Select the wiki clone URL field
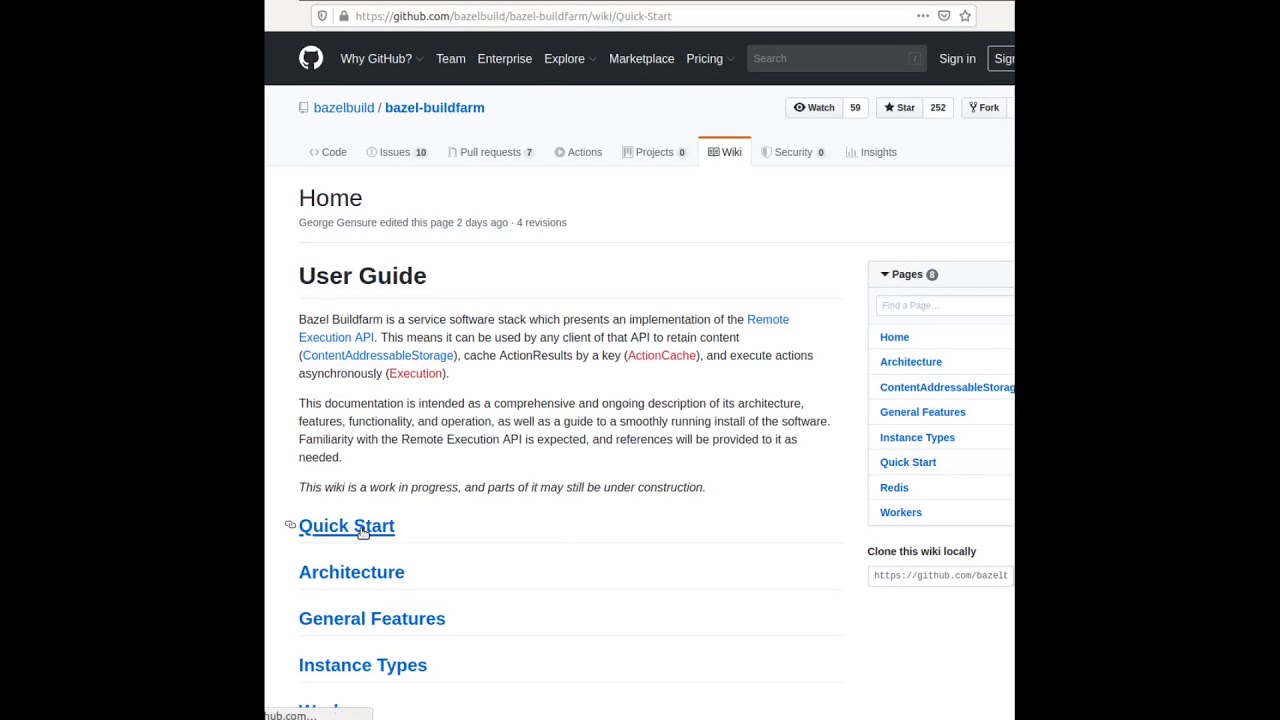This screenshot has height=720, width=1280. tap(941, 576)
